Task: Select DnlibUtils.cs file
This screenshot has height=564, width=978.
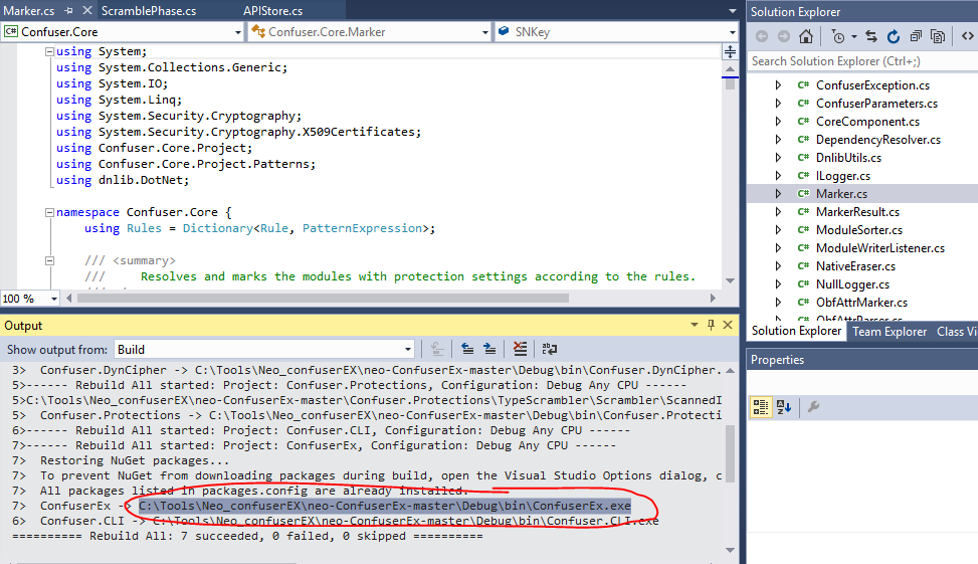Action: pos(848,158)
